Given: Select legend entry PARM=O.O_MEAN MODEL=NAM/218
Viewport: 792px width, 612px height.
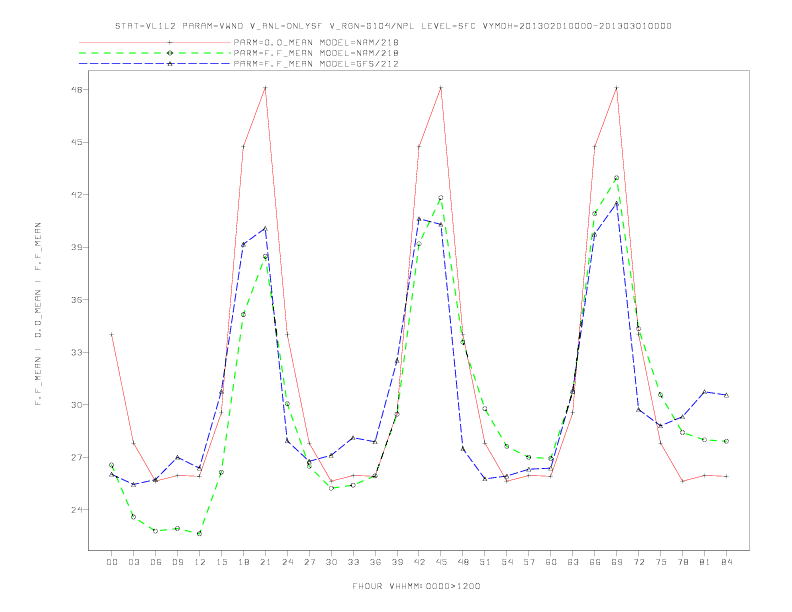Looking at the screenshot, I should 316,42.
